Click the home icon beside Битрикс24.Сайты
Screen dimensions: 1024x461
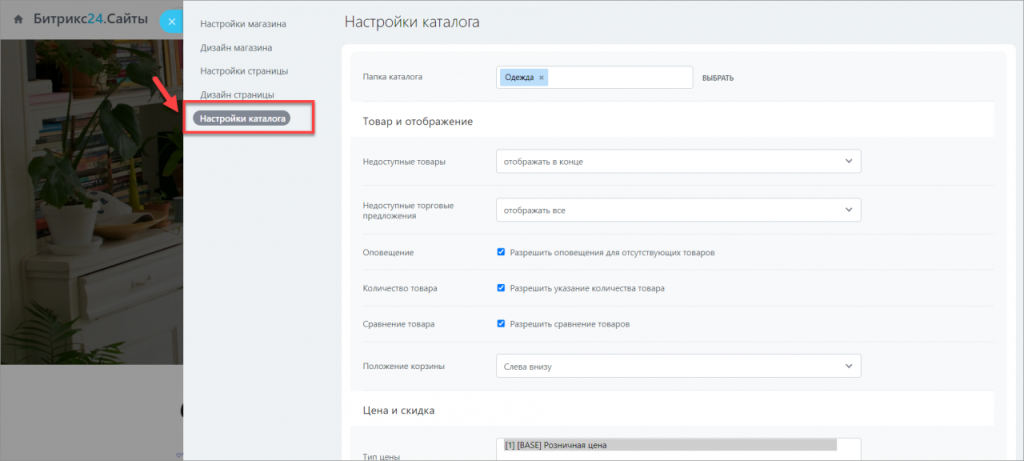coord(18,20)
